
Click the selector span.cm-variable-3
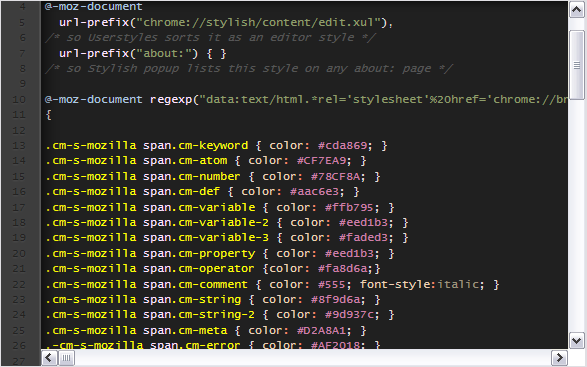pyautogui.click(x=206, y=237)
